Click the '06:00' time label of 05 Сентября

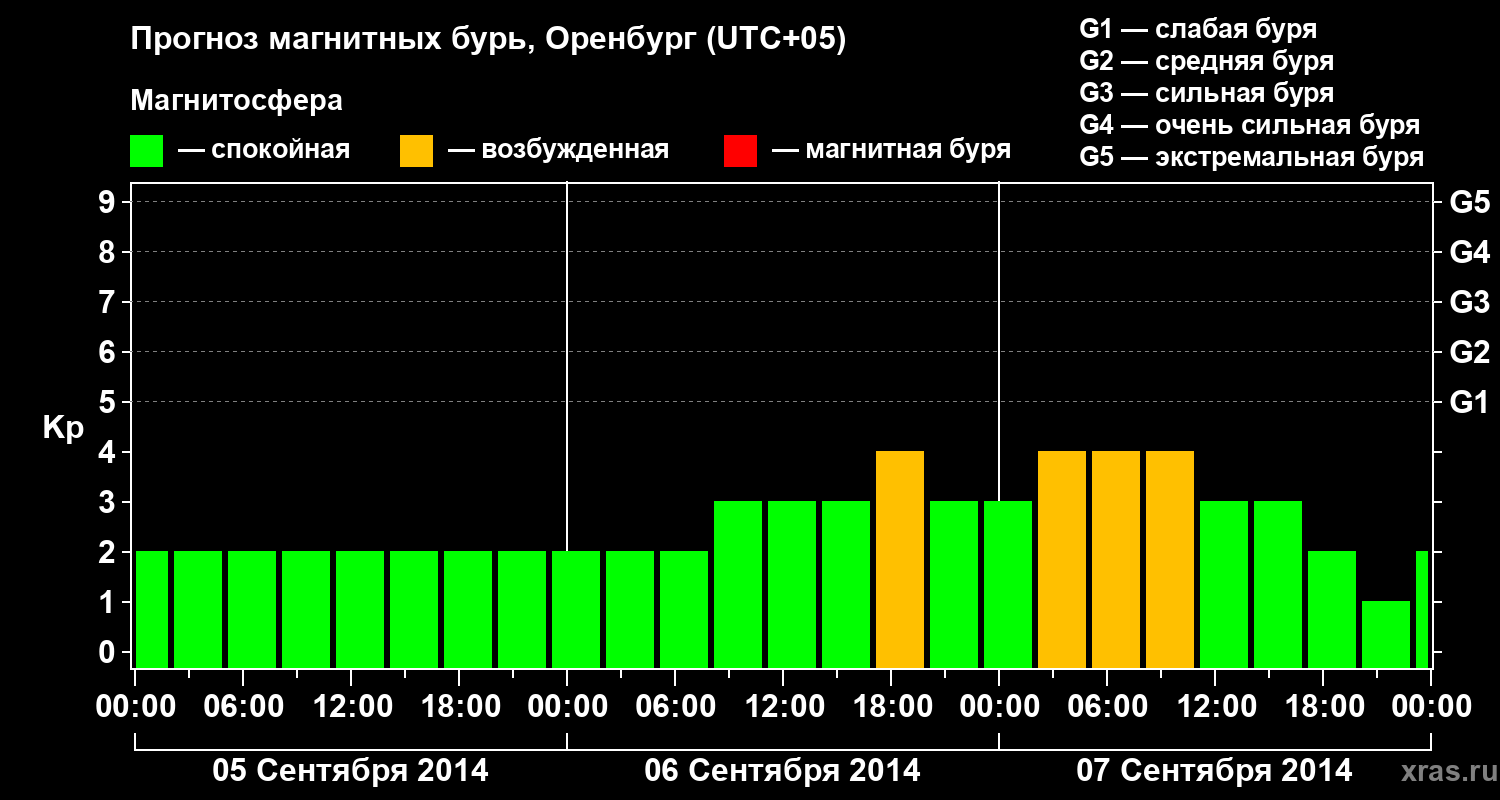click(245, 707)
